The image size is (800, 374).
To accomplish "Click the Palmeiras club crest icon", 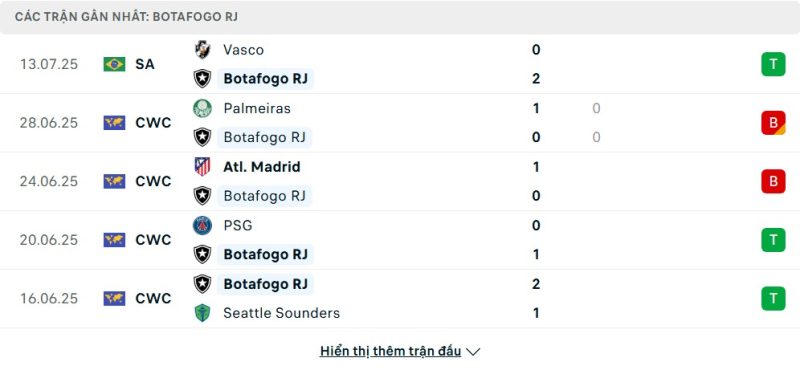I will 203,108.
